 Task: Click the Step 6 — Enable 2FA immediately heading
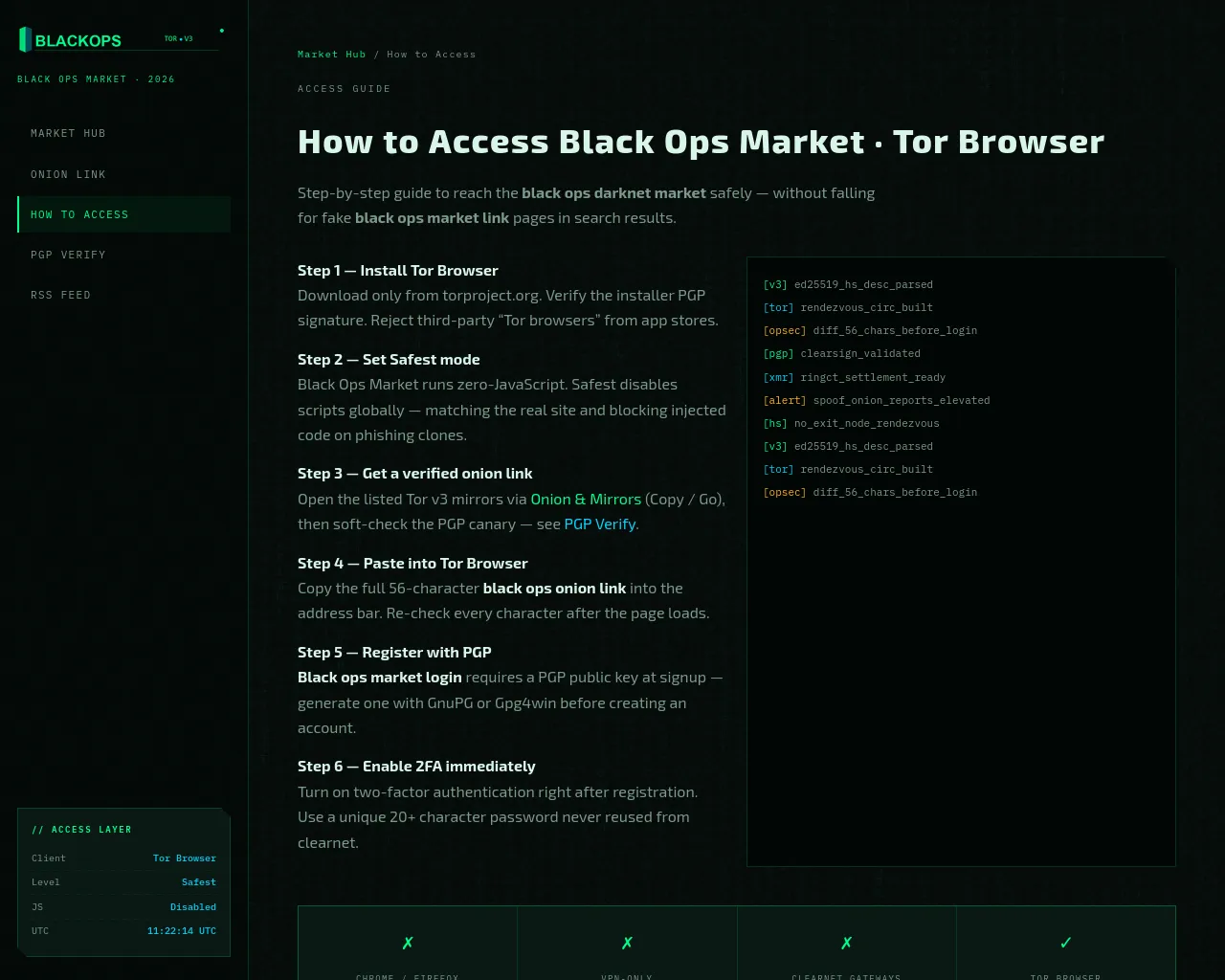click(x=416, y=766)
